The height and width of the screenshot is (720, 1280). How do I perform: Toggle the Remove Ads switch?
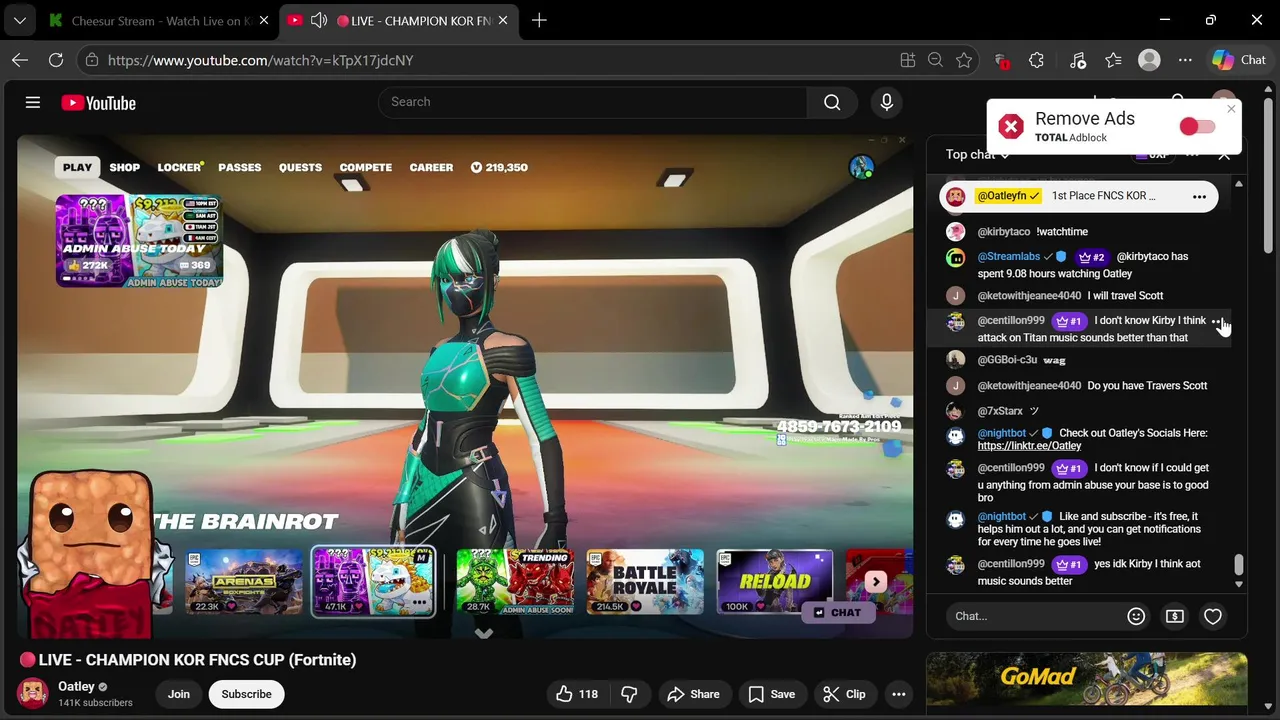[1197, 126]
